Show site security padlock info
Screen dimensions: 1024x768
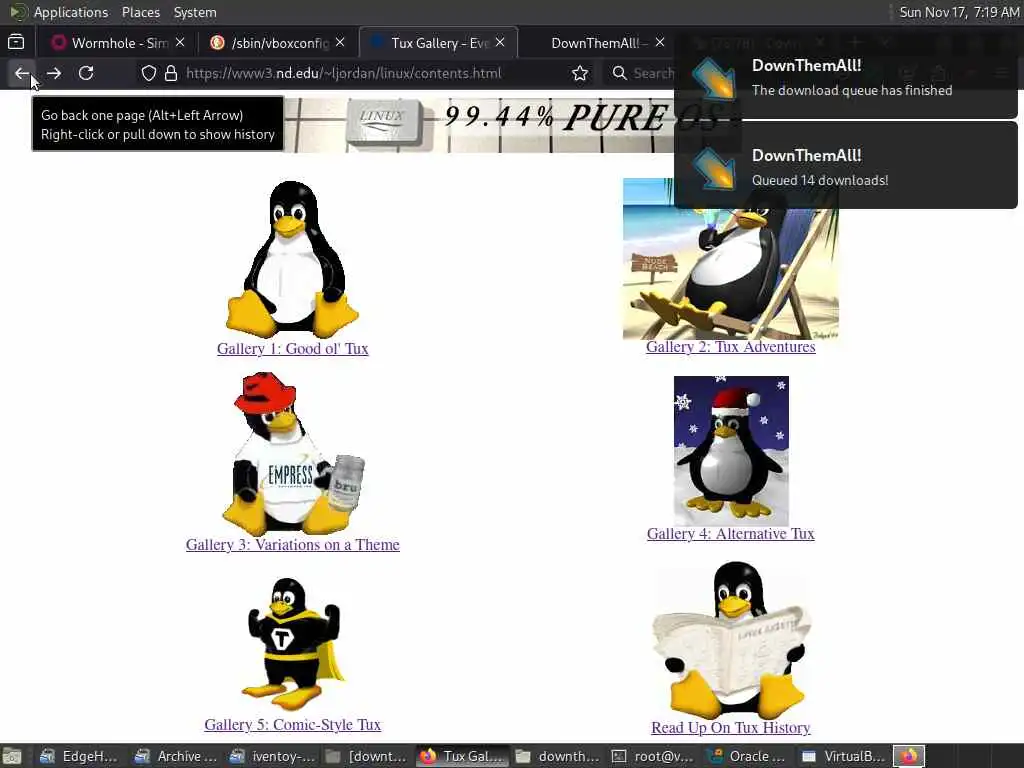(x=171, y=73)
